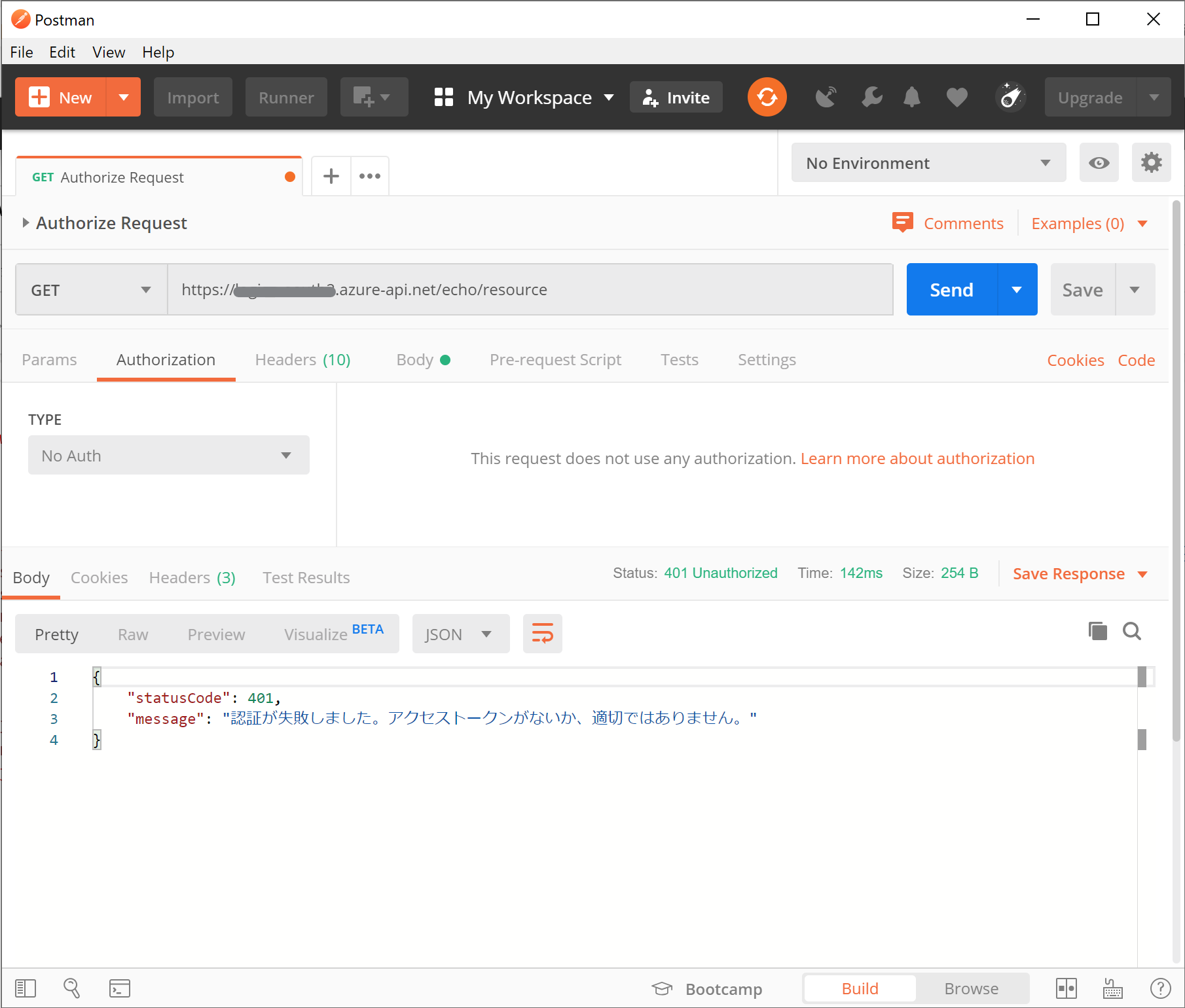Image resolution: width=1185 pixels, height=1008 pixels.
Task: Switch to Browse mode
Action: (971, 988)
